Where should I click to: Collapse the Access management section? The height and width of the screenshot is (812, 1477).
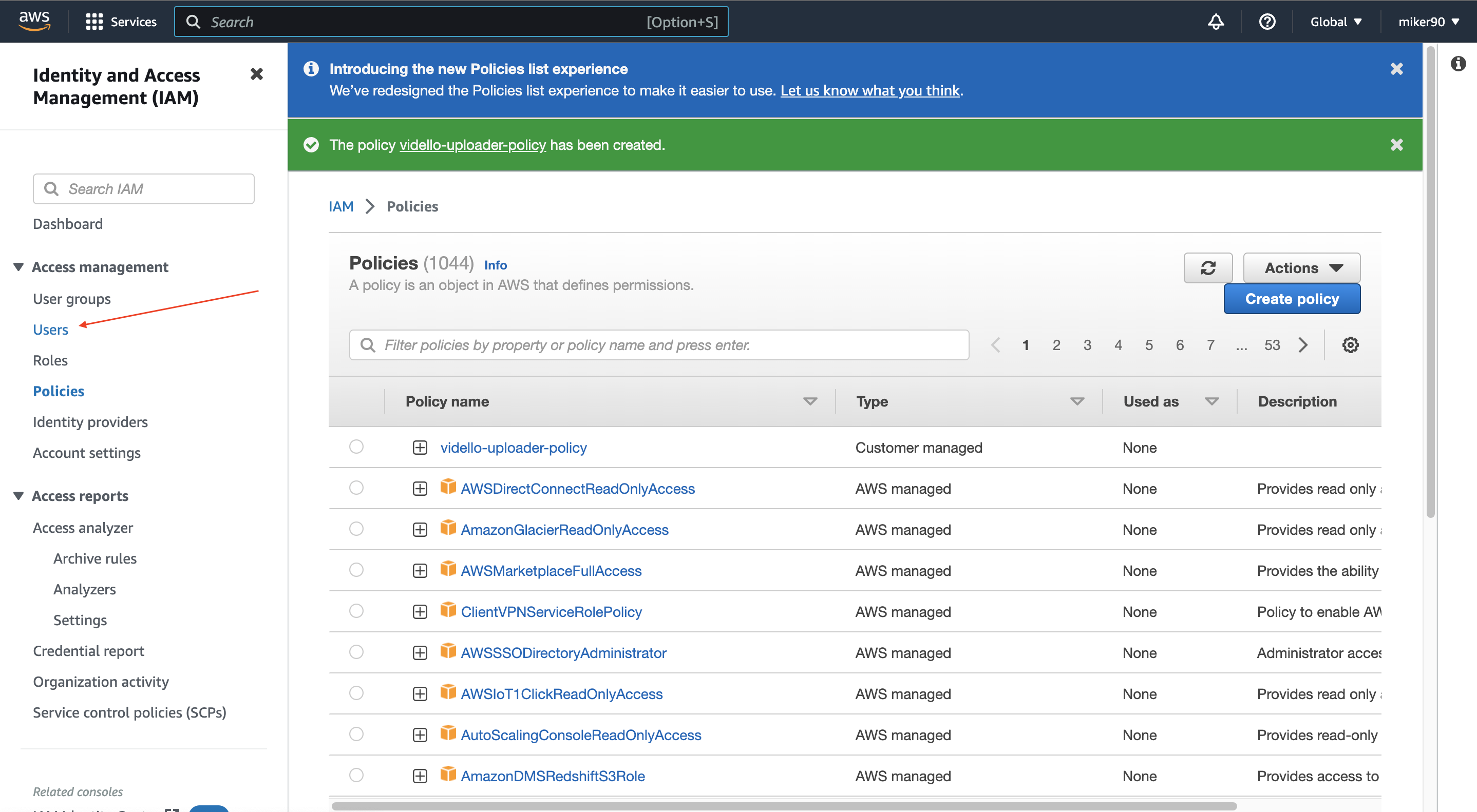click(x=18, y=267)
